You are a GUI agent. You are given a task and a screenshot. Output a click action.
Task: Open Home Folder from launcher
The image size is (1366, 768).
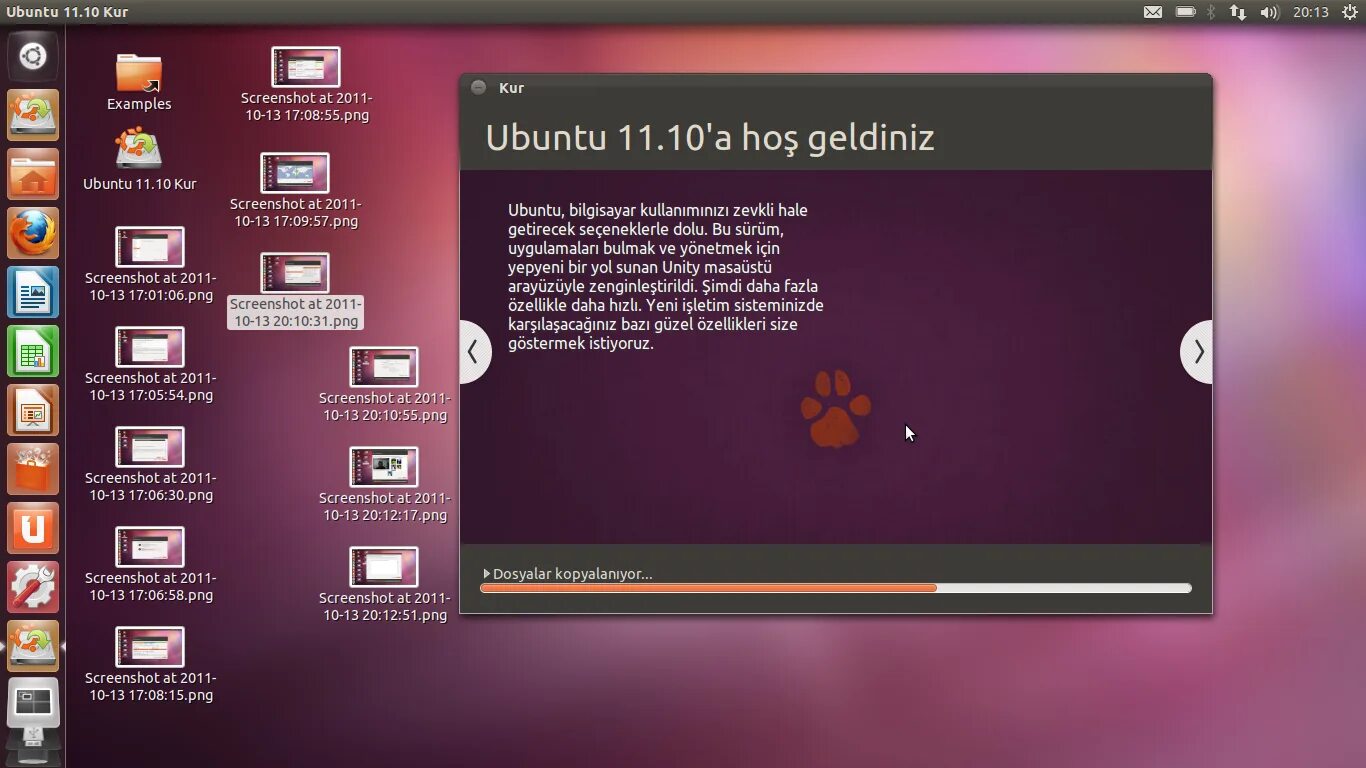[33, 174]
